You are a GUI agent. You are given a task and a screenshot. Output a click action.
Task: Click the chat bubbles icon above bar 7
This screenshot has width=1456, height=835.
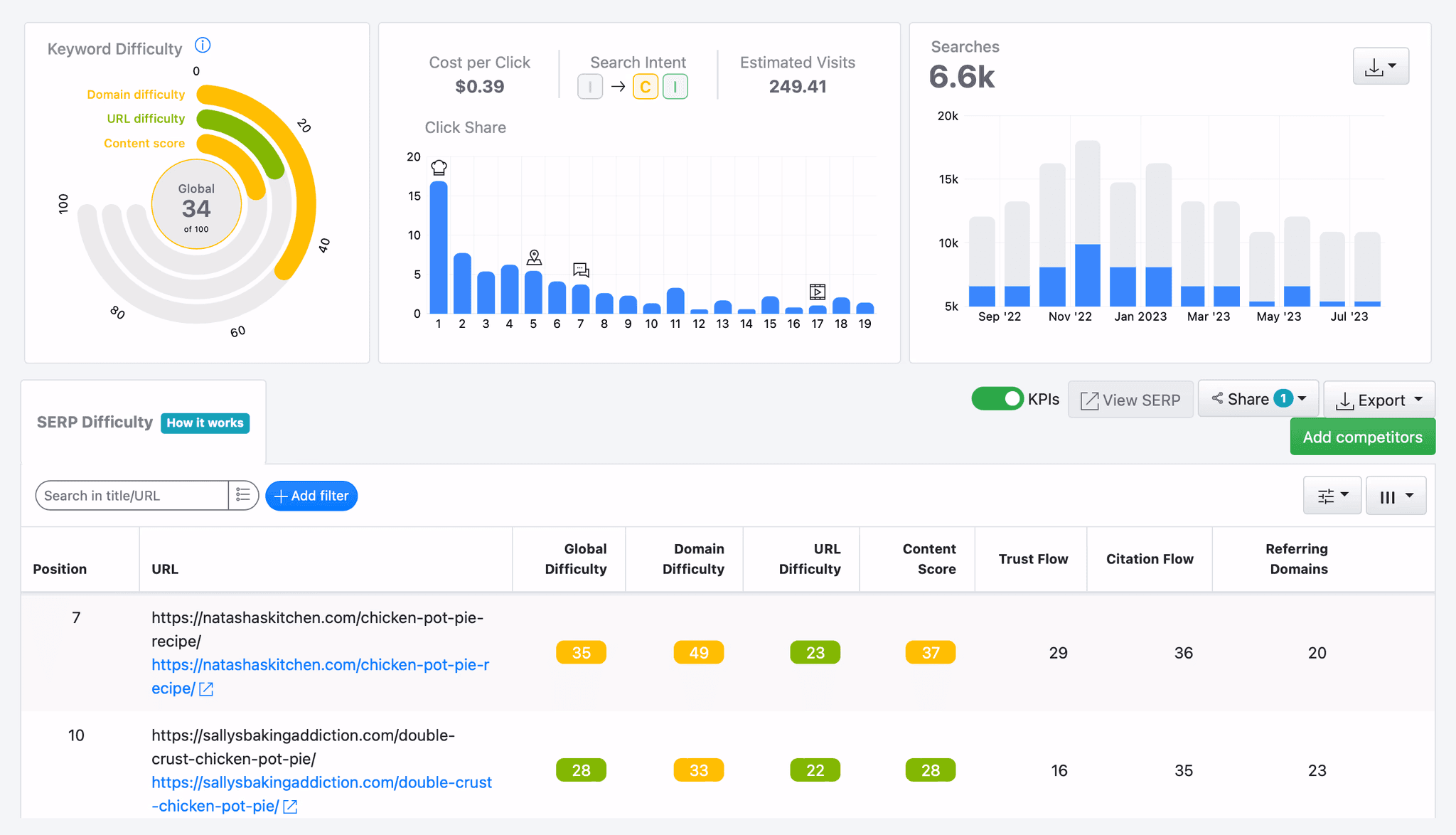tap(581, 270)
